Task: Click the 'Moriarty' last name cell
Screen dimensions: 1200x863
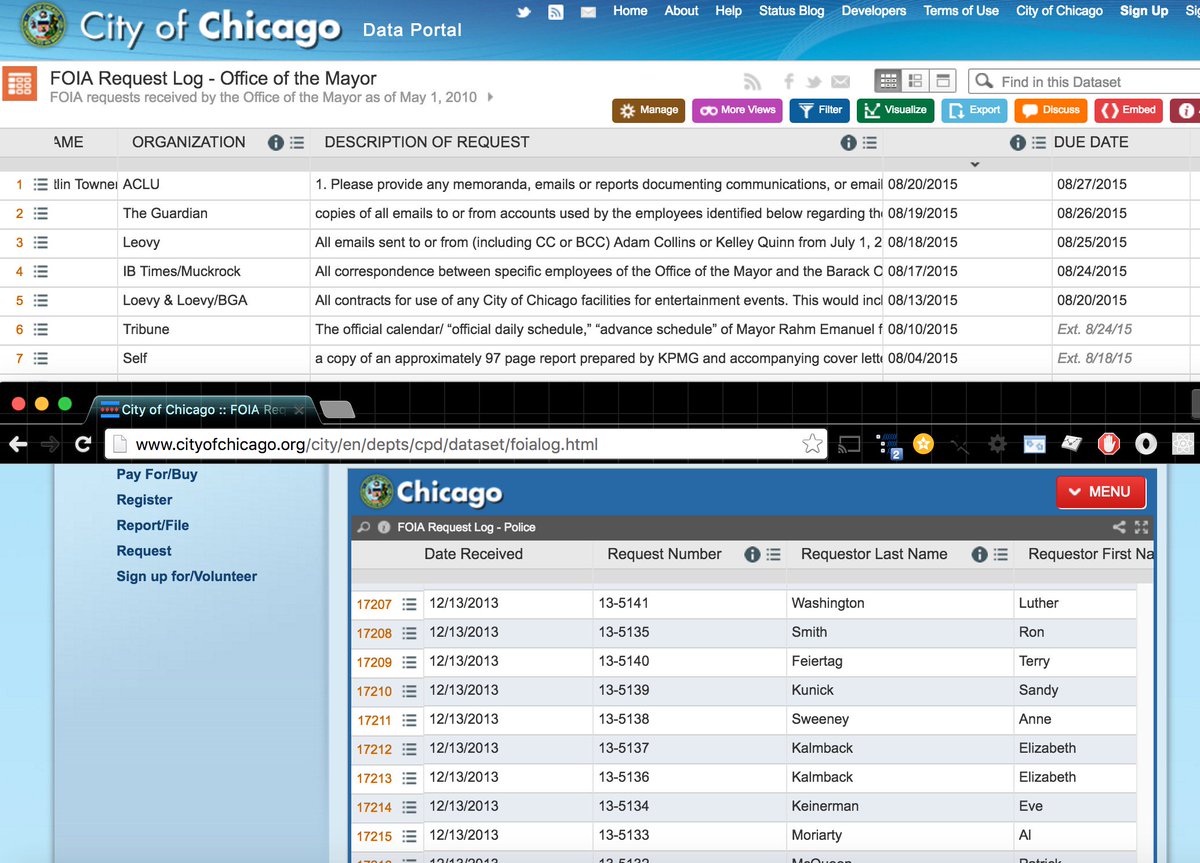Action: click(x=900, y=835)
